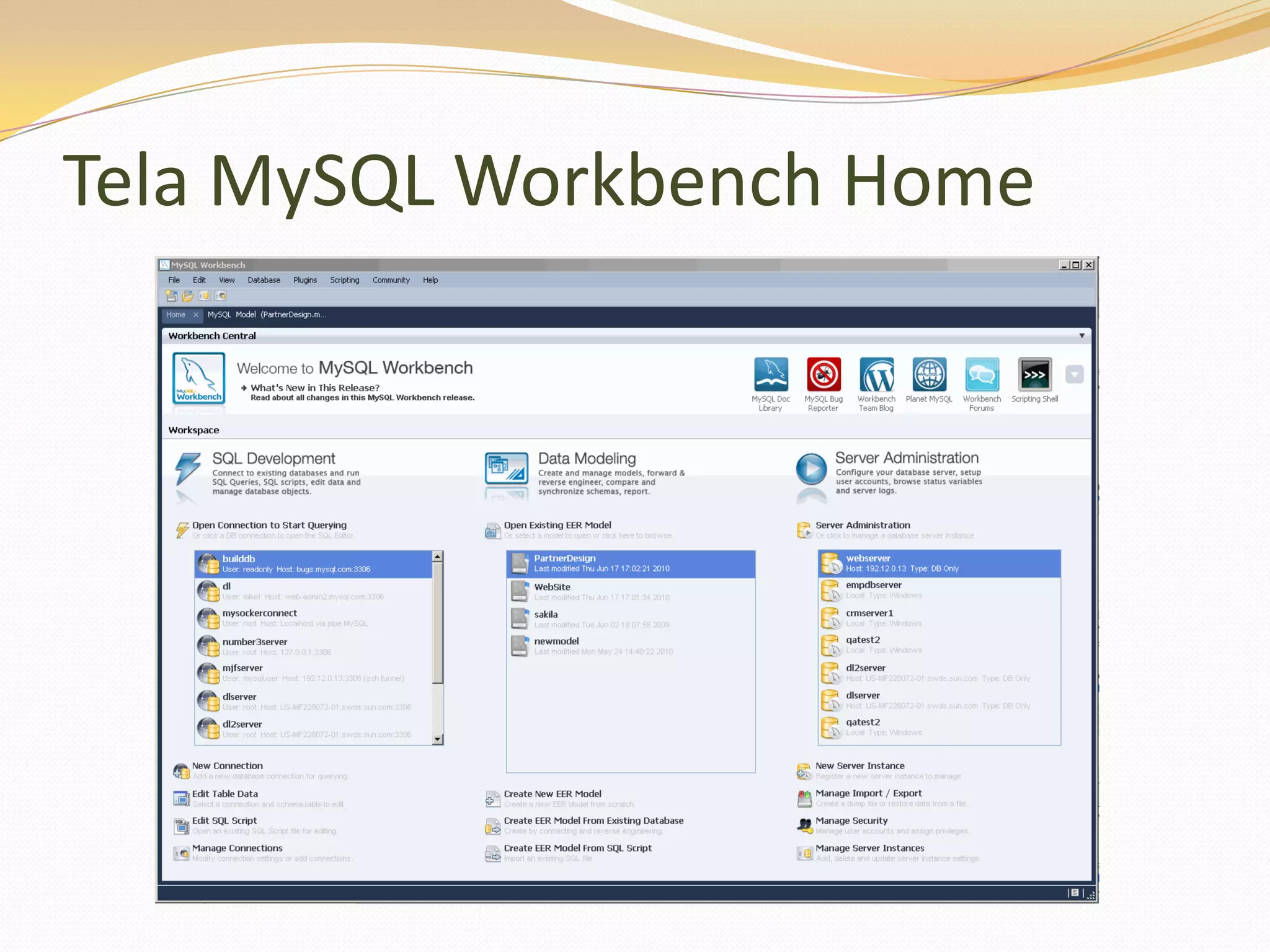Open the Community menu
1270x952 pixels.
(391, 280)
